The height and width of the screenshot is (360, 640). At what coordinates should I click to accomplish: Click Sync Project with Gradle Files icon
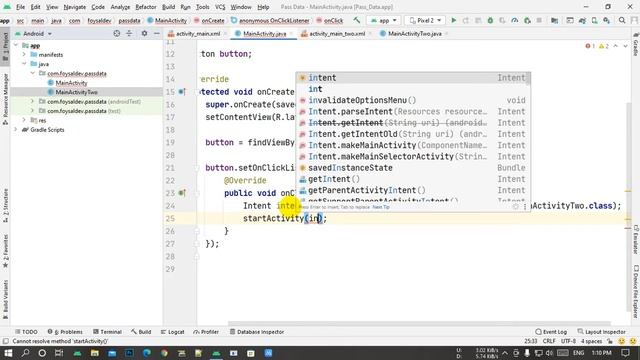coord(582,20)
